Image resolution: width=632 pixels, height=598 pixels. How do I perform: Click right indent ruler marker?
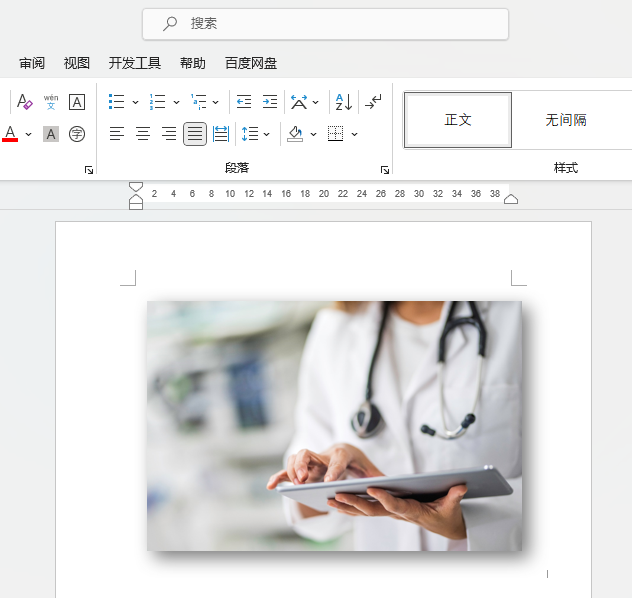[x=511, y=199]
